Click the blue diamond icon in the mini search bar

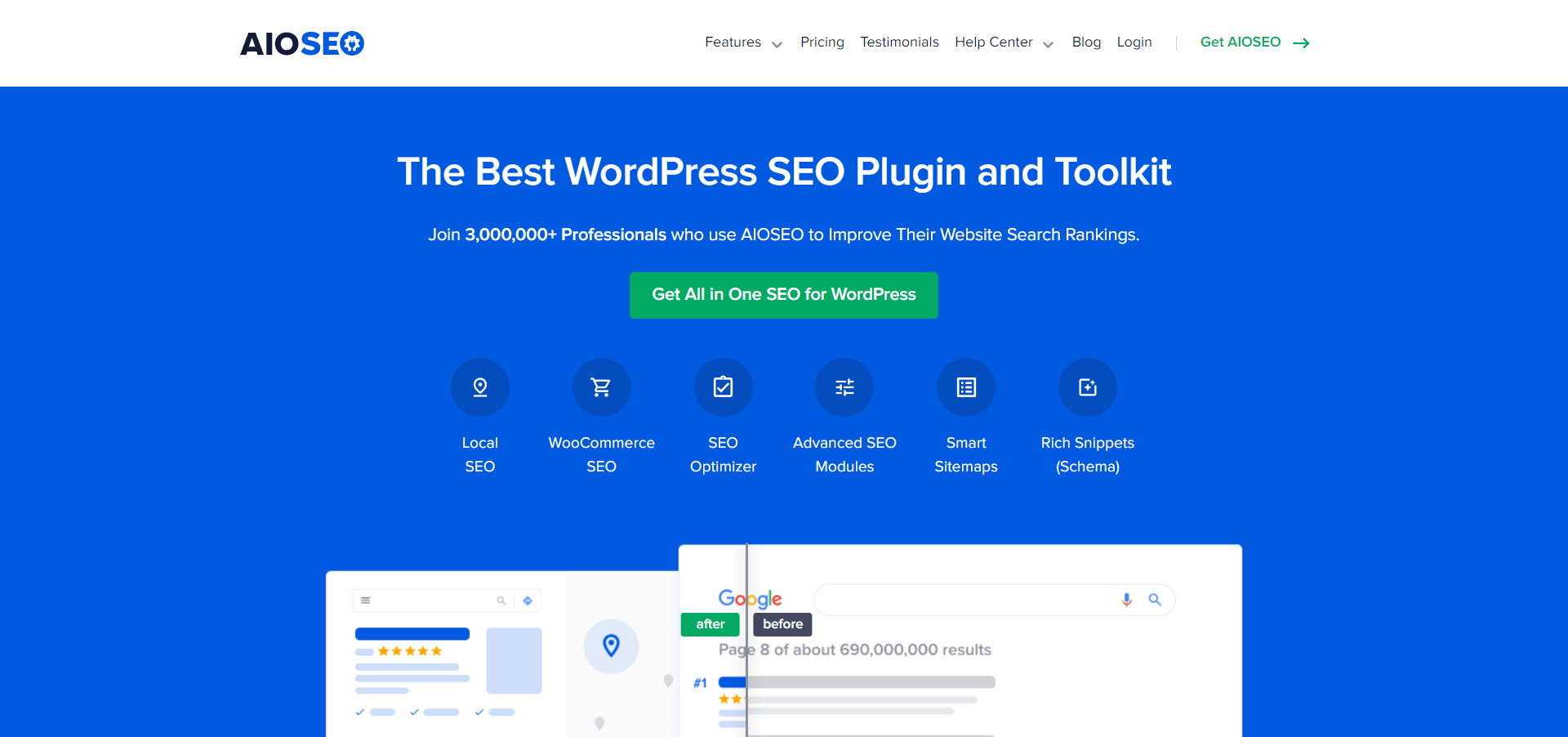[528, 601]
